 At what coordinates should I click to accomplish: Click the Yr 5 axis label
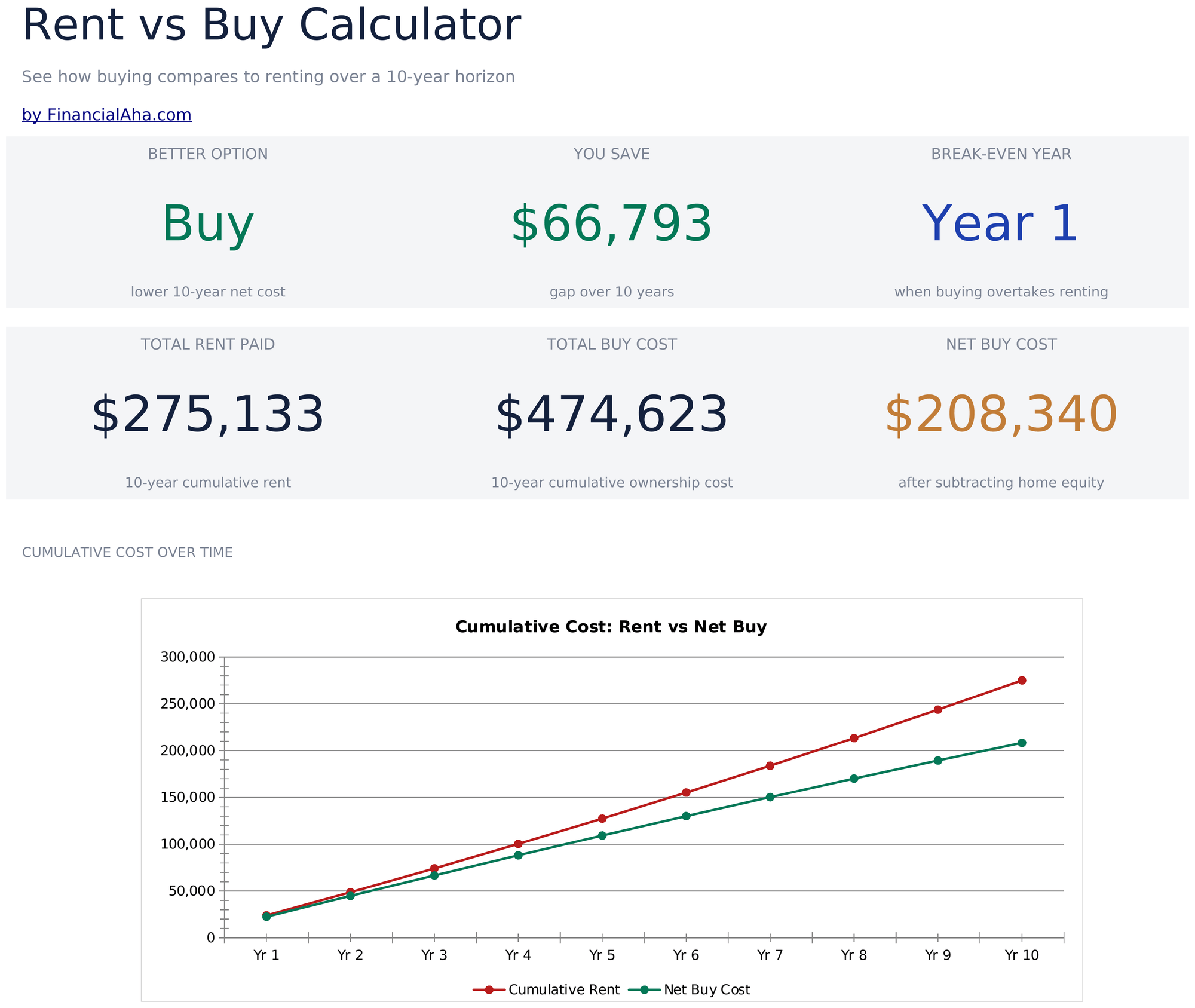click(602, 955)
